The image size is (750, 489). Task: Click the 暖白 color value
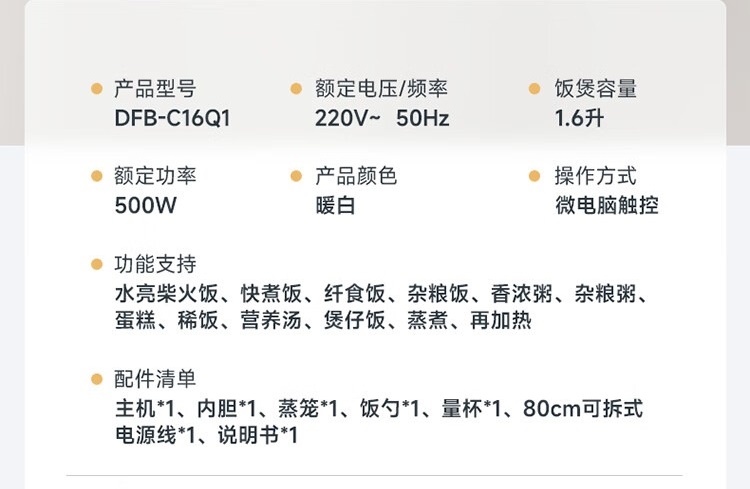pyautogui.click(x=335, y=206)
